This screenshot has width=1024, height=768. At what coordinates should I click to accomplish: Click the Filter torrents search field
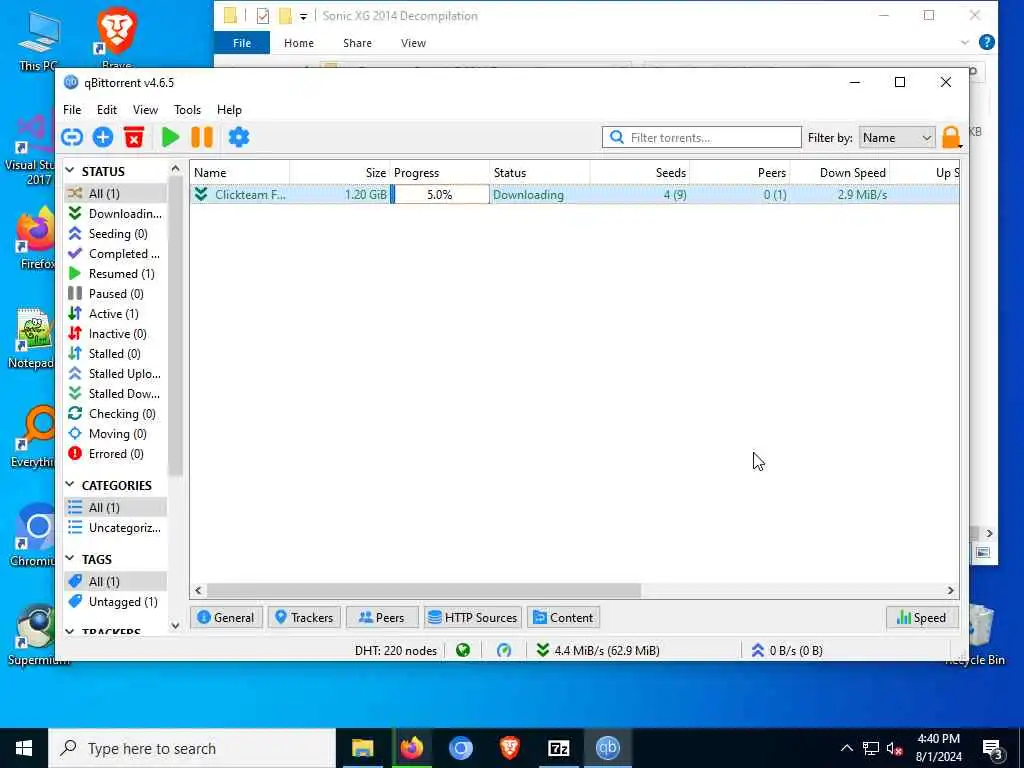(701, 137)
